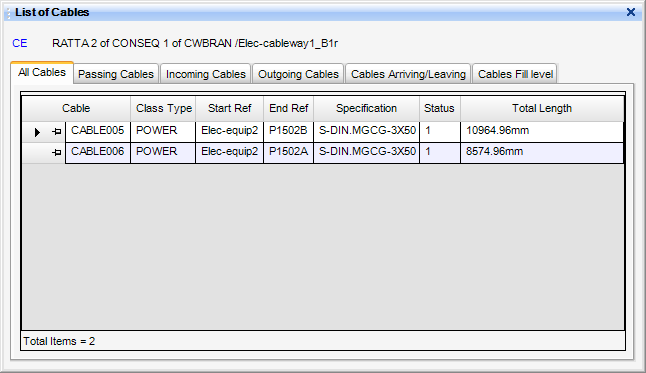Select the CABLE006 cell
Image resolution: width=646 pixels, height=373 pixels.
tap(98, 153)
